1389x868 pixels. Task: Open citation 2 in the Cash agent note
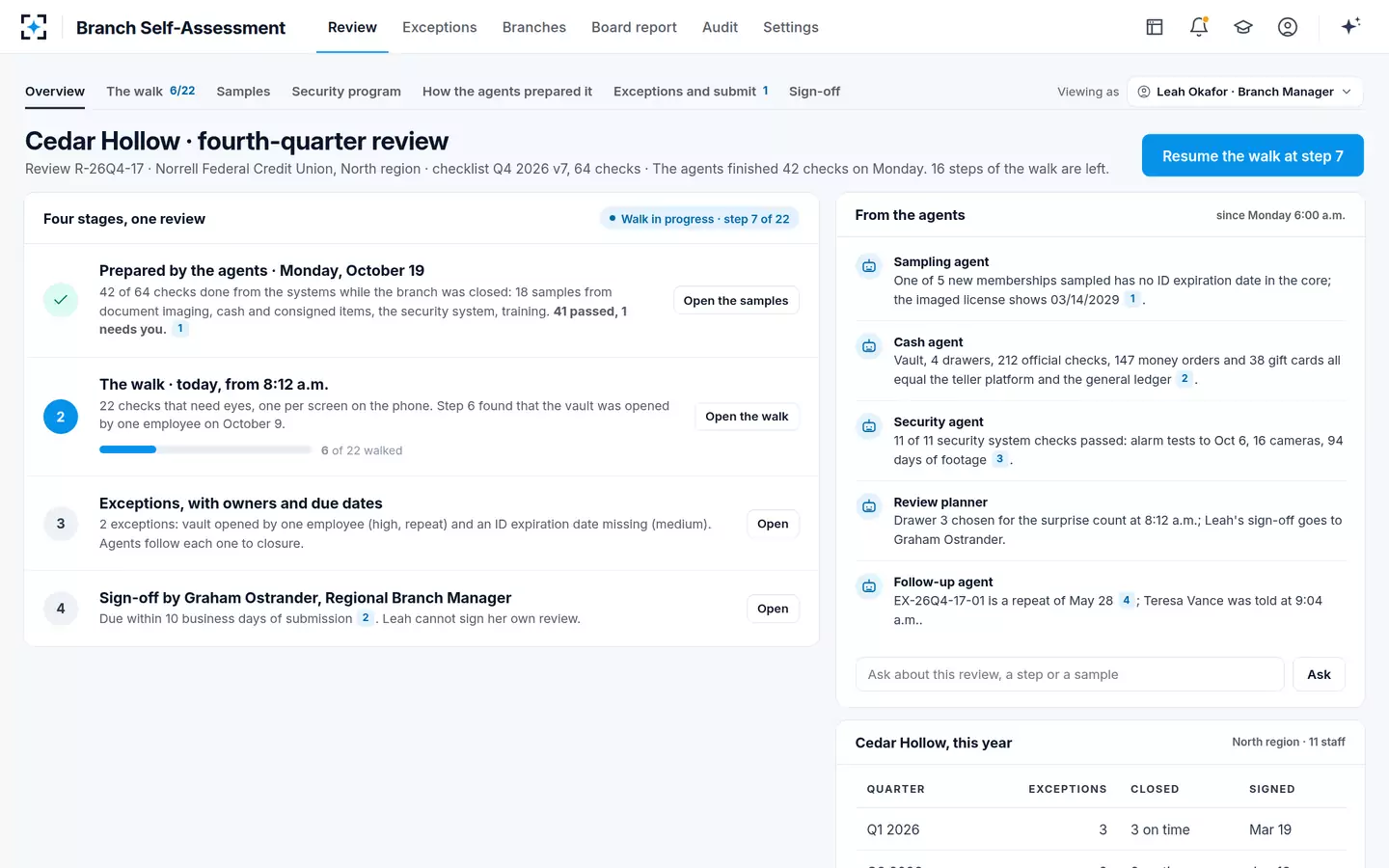tap(1185, 379)
